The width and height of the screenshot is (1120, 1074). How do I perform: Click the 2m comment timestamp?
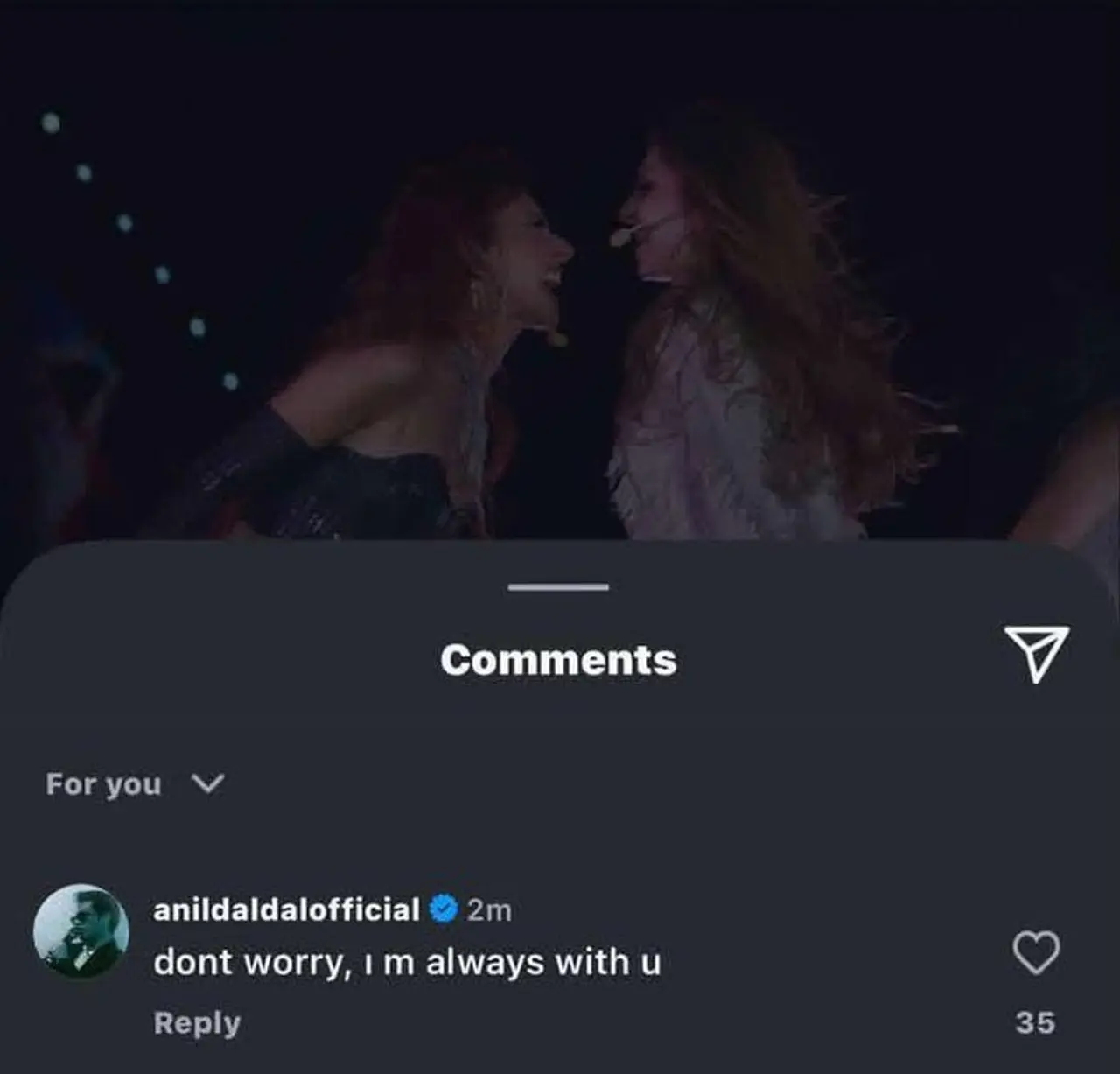click(489, 910)
